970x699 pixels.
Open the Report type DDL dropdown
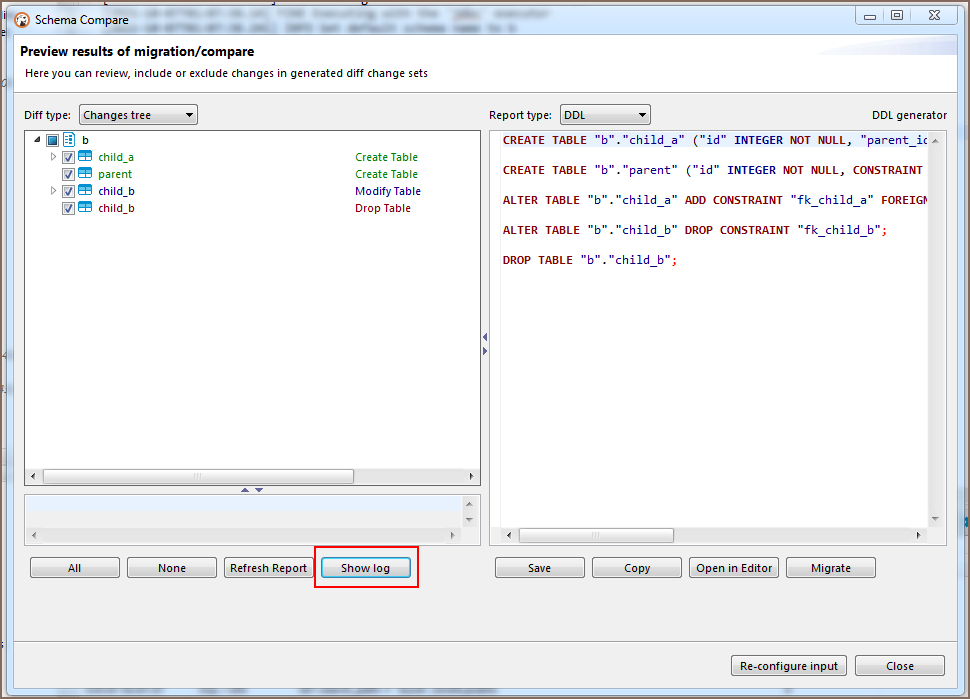[604, 115]
